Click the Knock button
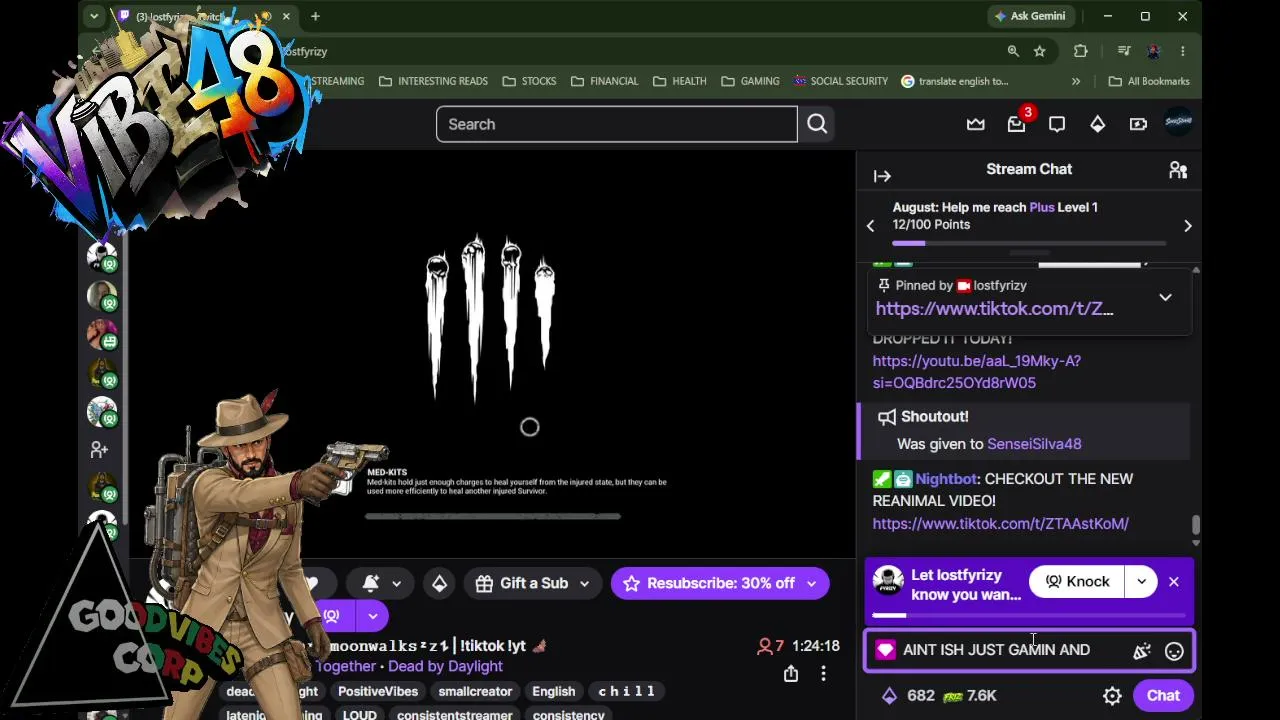The image size is (1280, 720). click(x=1077, y=582)
